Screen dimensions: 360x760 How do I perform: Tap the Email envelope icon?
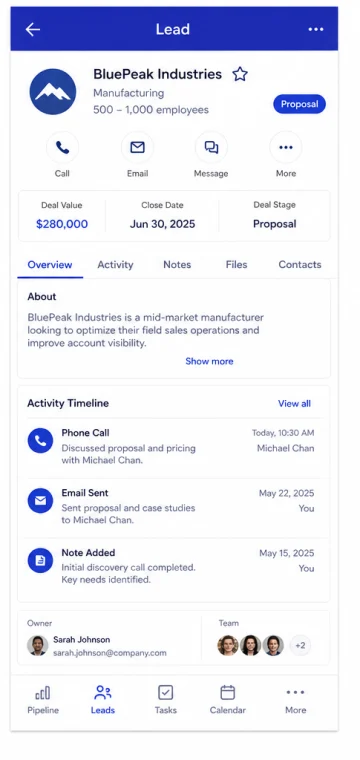point(138,147)
